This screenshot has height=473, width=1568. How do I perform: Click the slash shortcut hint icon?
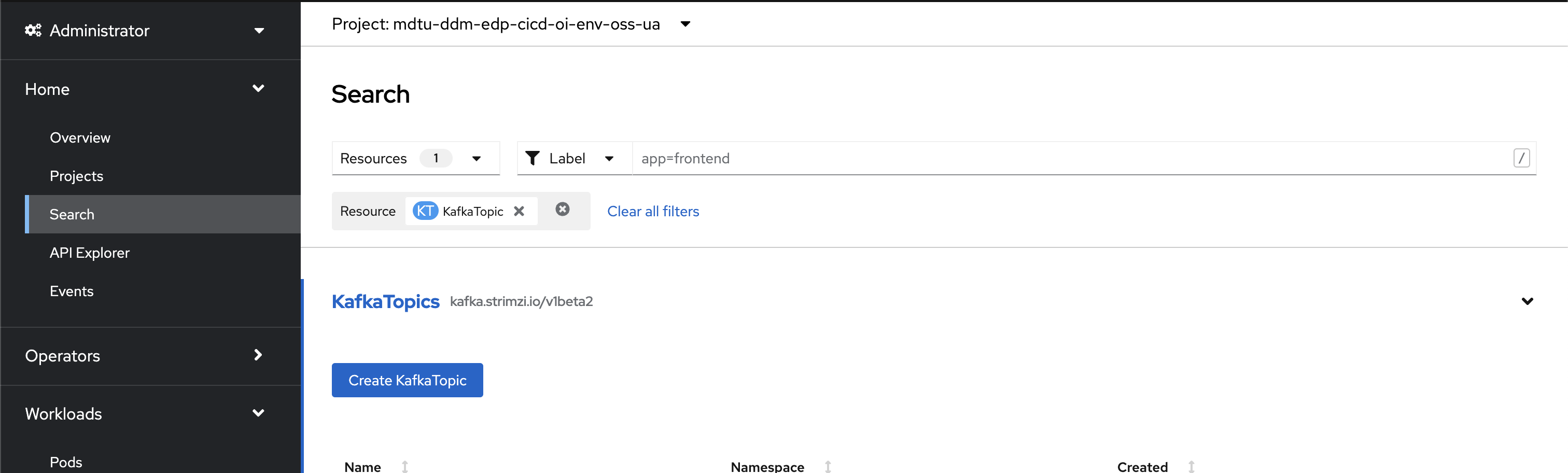[1521, 158]
